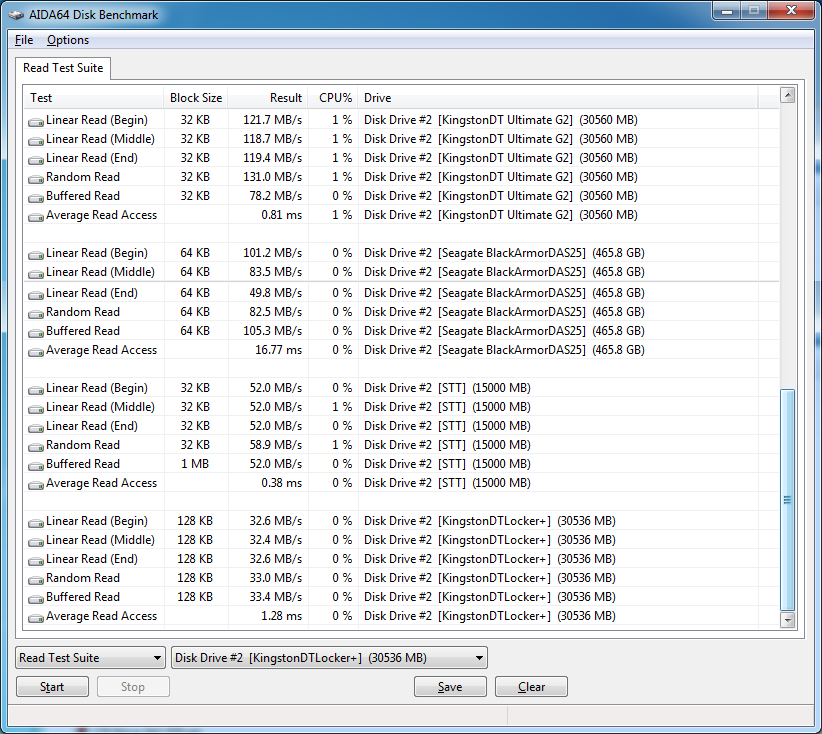Click drive icon of 58.9 MB/s Random Read
822x734 pixels.
(x=36, y=447)
